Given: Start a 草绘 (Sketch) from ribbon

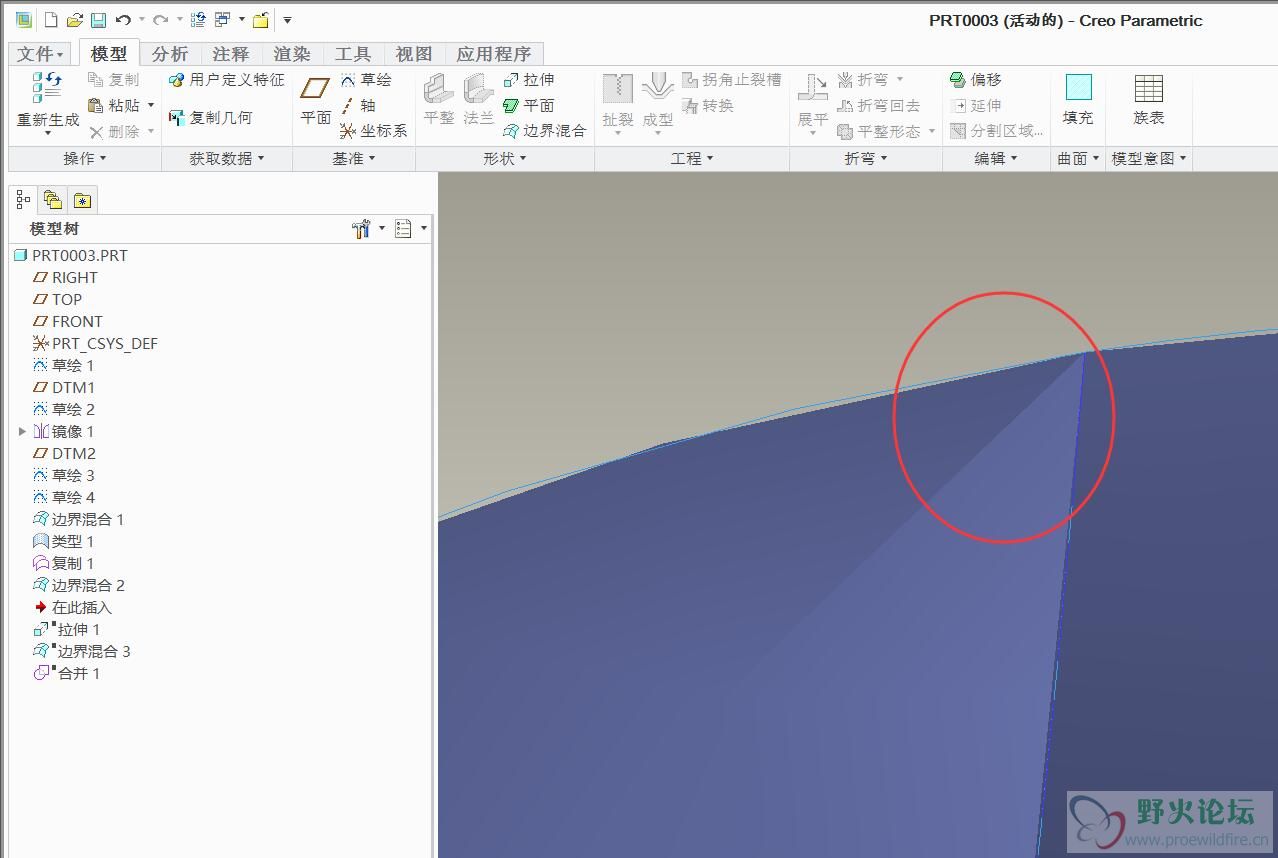Looking at the screenshot, I should coord(366,80).
